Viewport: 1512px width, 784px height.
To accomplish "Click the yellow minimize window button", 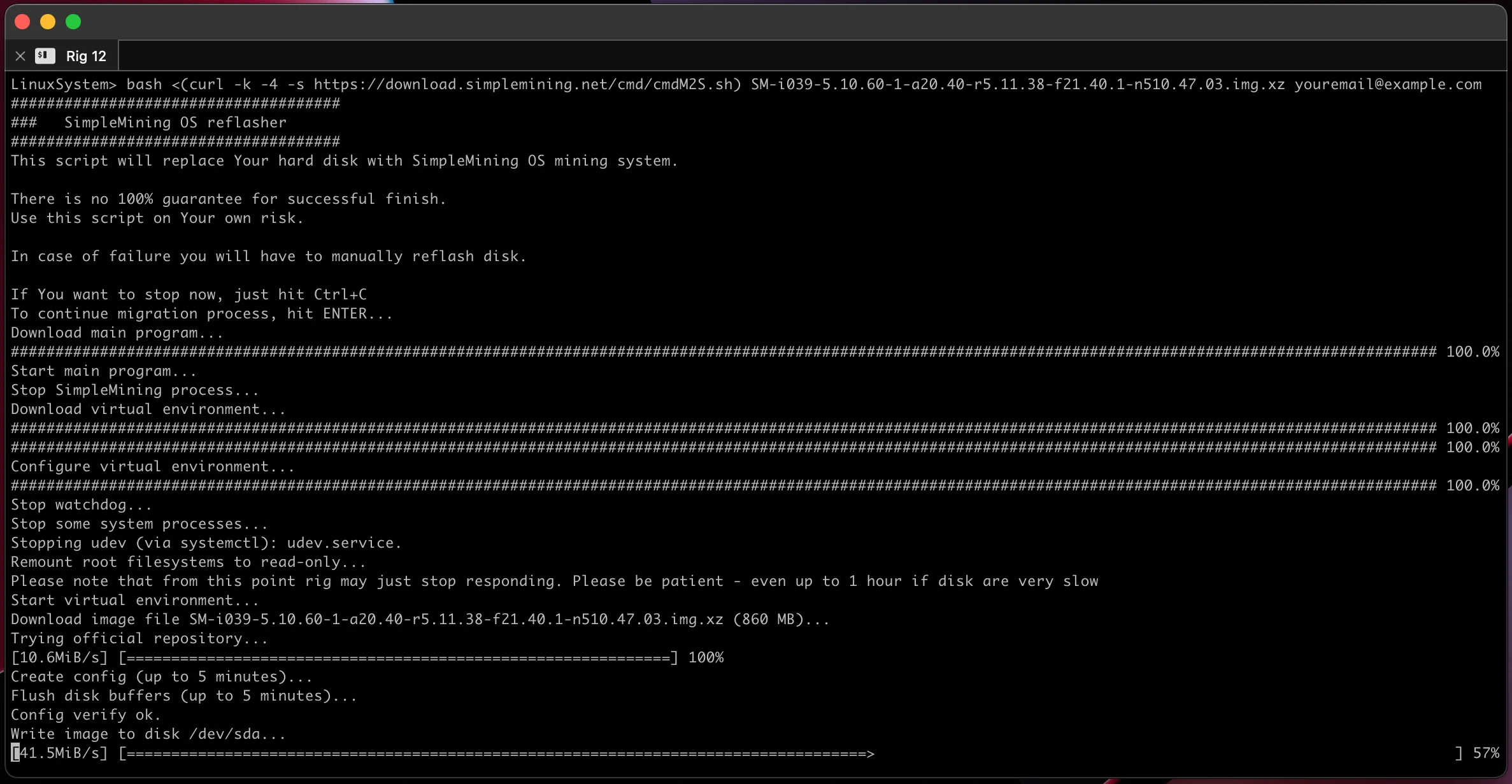I will pyautogui.click(x=48, y=22).
